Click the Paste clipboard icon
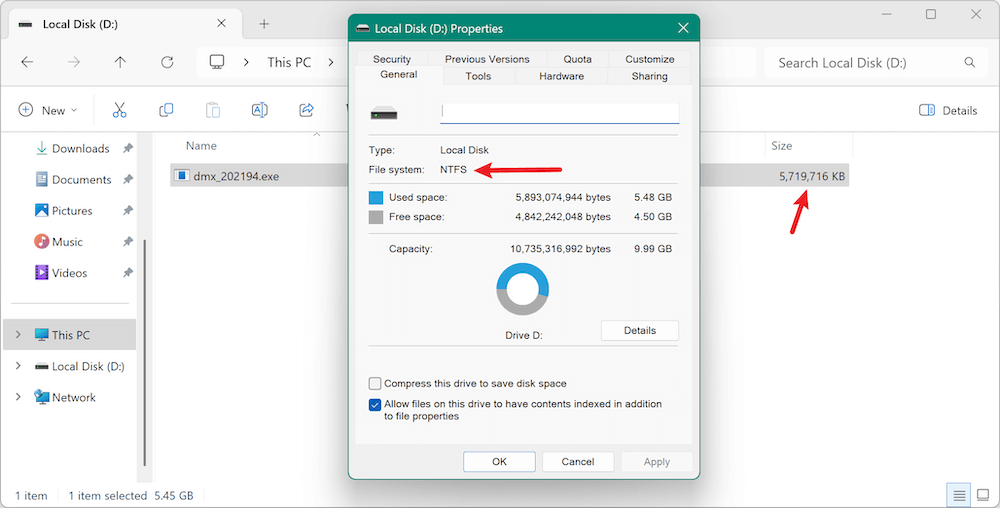This screenshot has width=1000, height=508. coord(212,110)
